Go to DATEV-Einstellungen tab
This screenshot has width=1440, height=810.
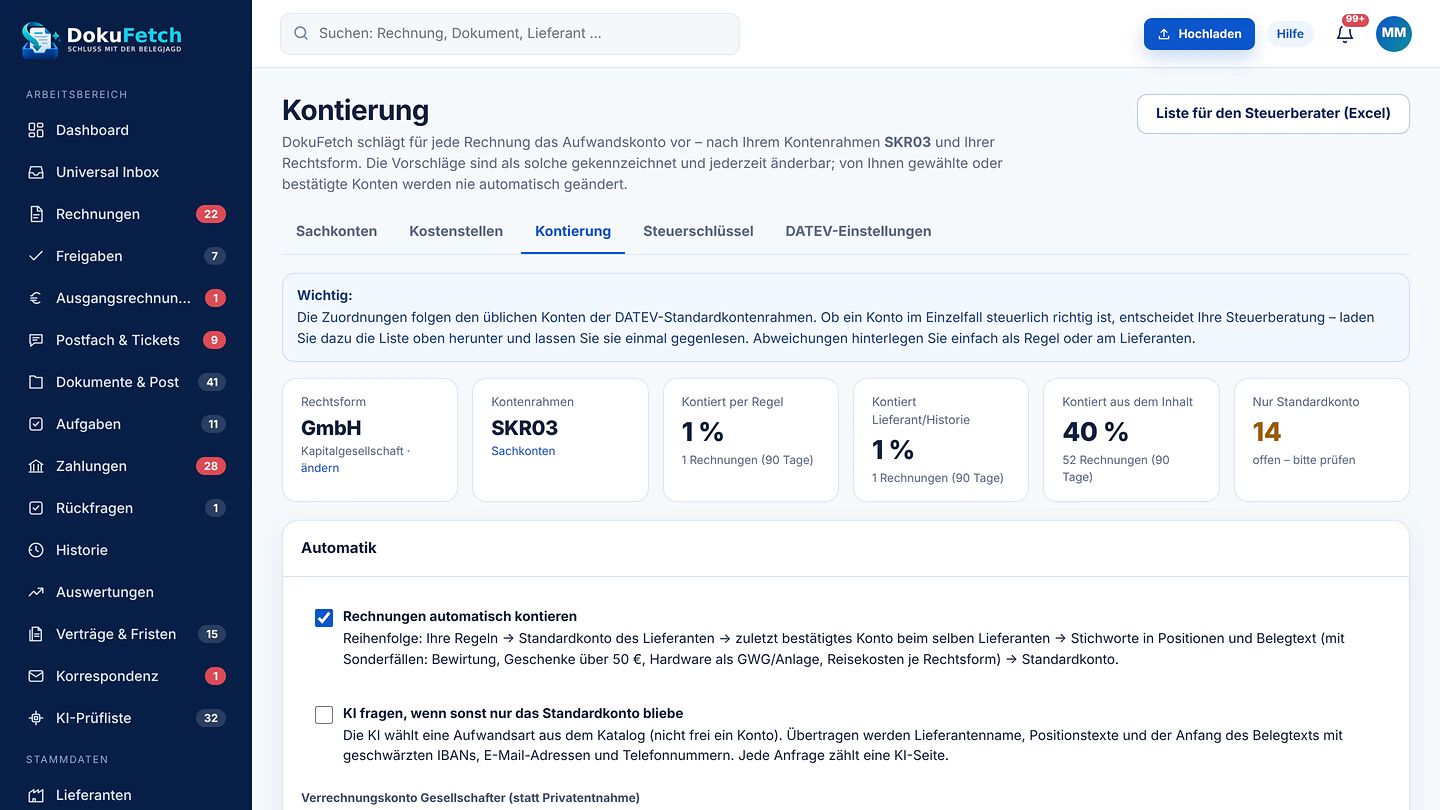858,231
